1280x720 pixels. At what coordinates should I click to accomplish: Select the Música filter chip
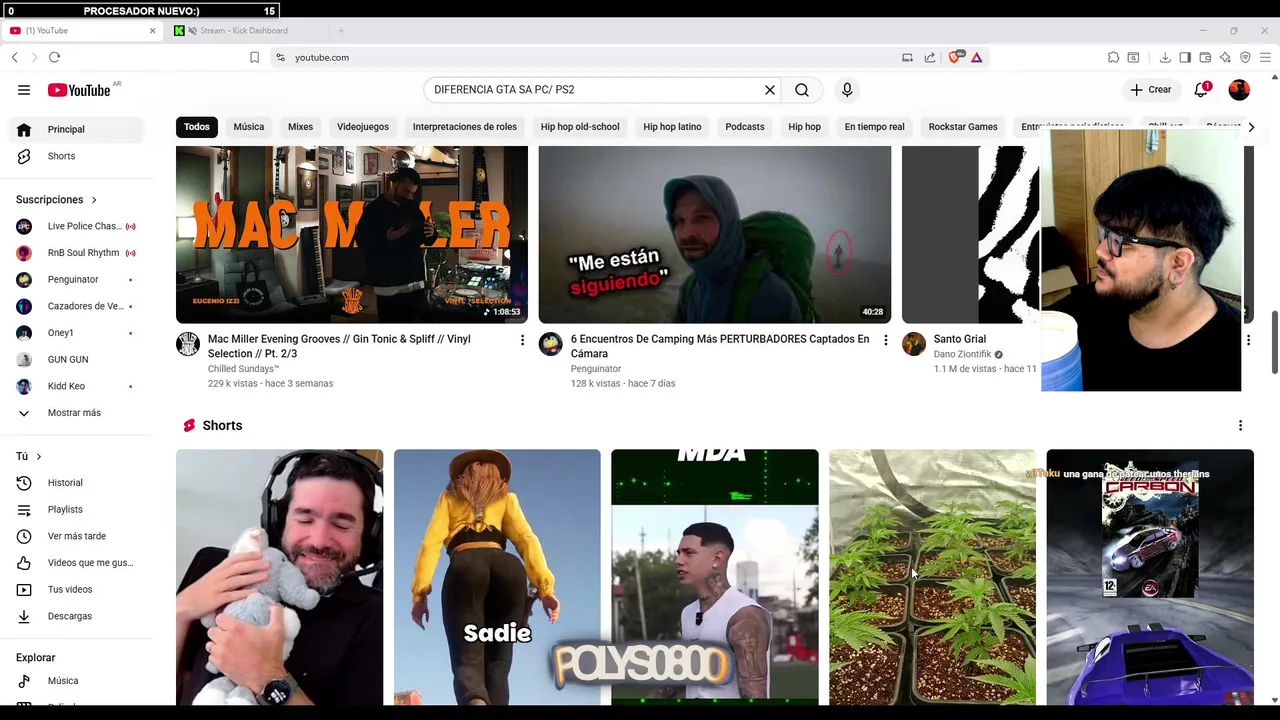[x=249, y=127]
